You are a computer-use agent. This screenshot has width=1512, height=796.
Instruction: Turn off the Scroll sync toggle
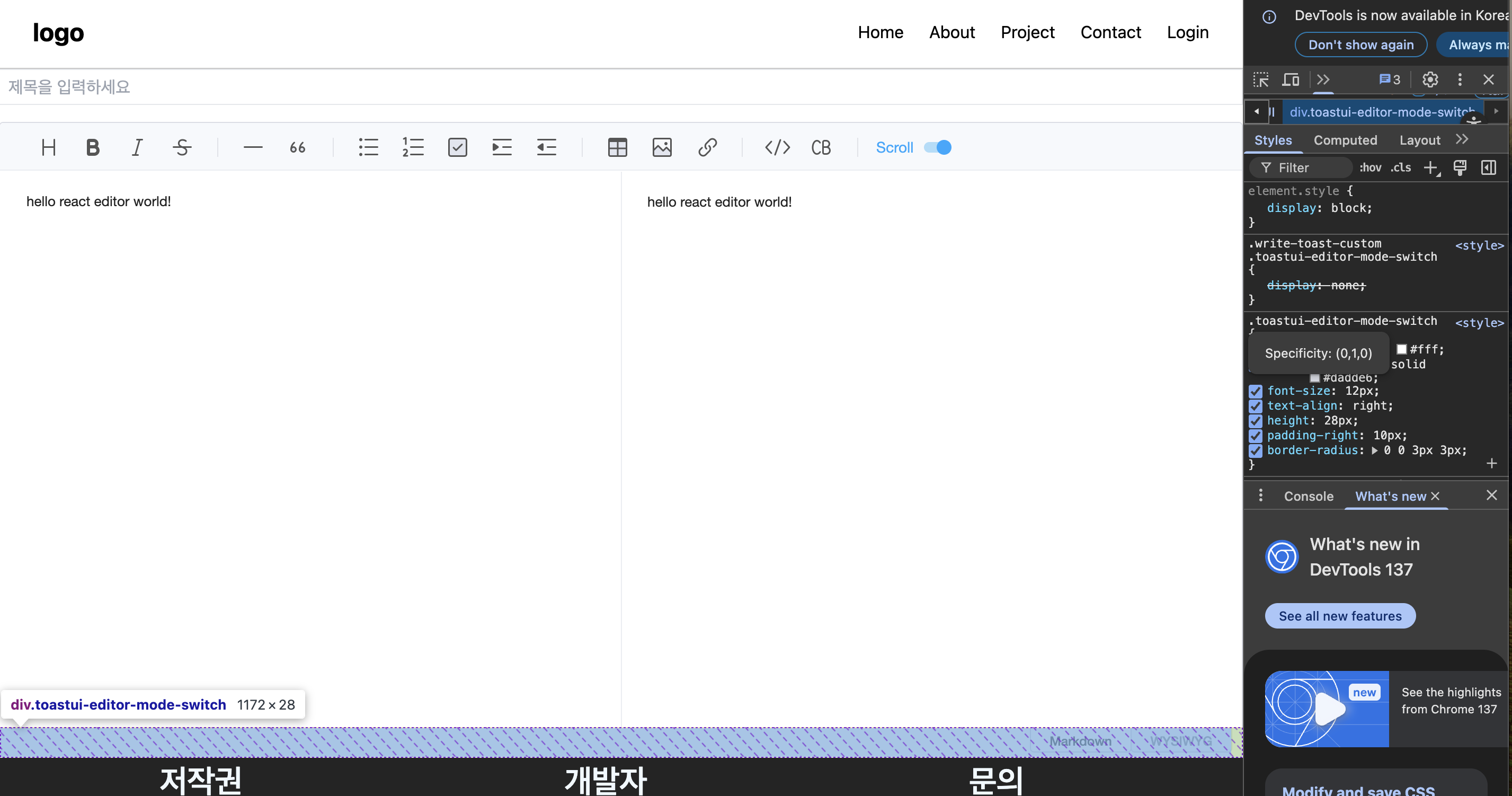937,147
